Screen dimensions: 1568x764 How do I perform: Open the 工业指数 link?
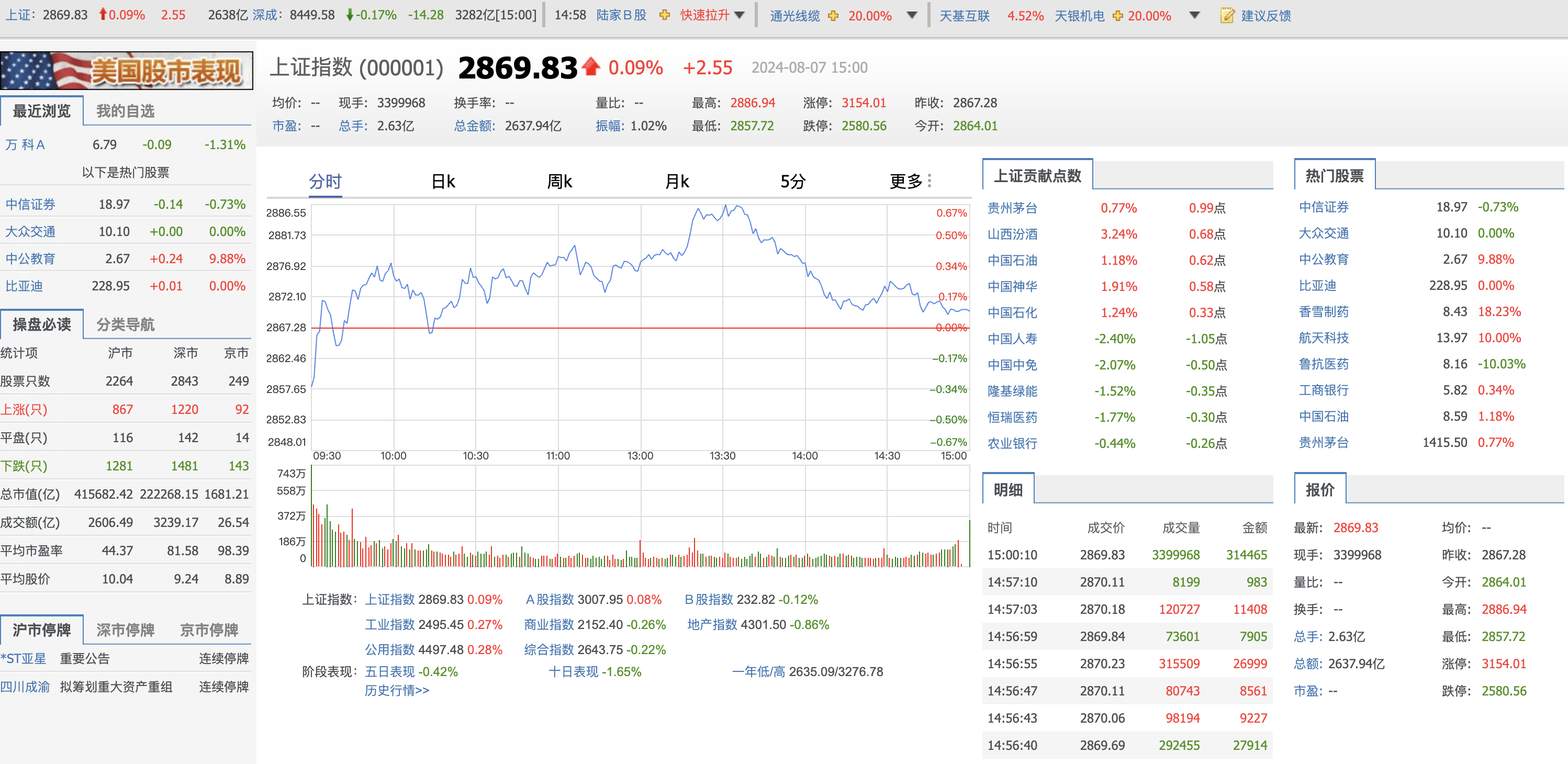click(389, 625)
